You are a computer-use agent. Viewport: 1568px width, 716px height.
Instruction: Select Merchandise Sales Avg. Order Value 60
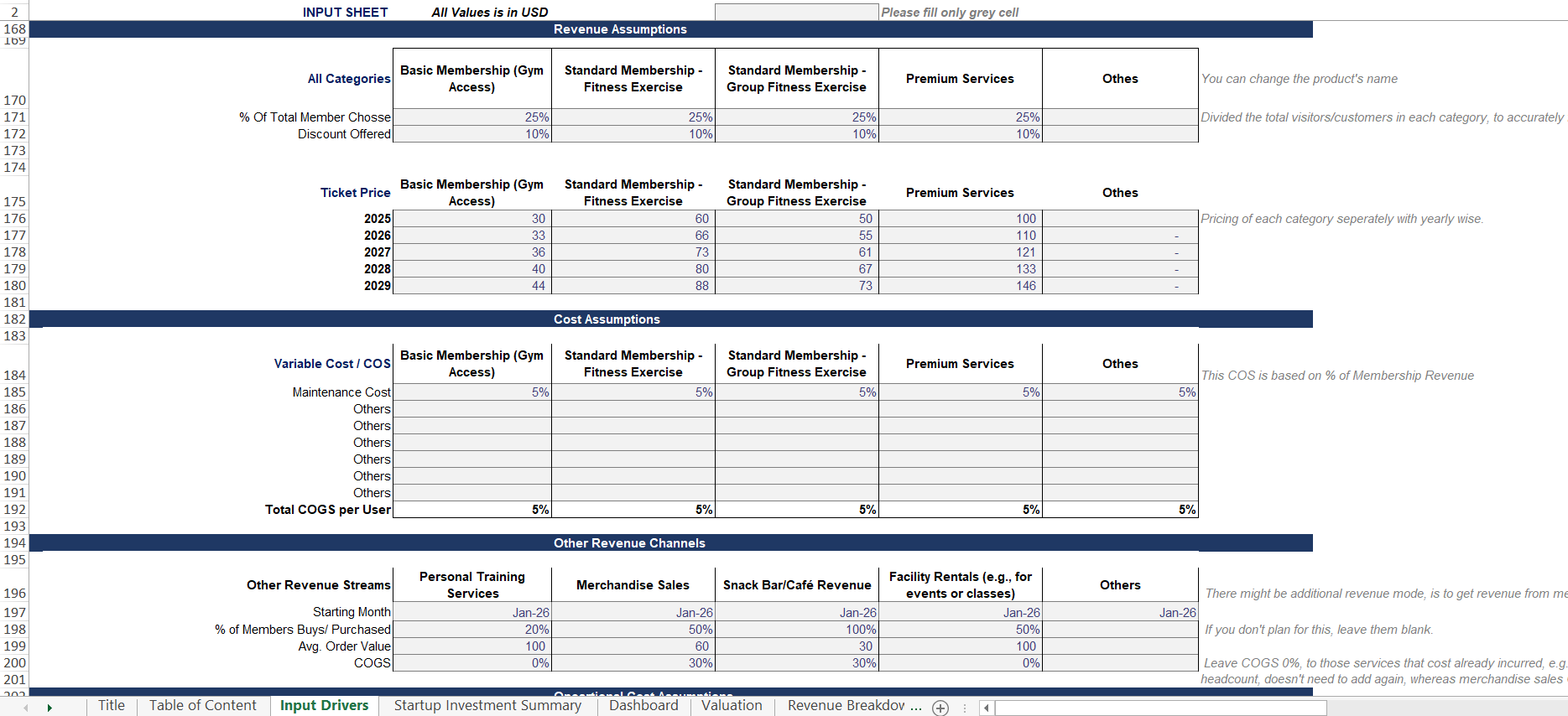point(633,646)
